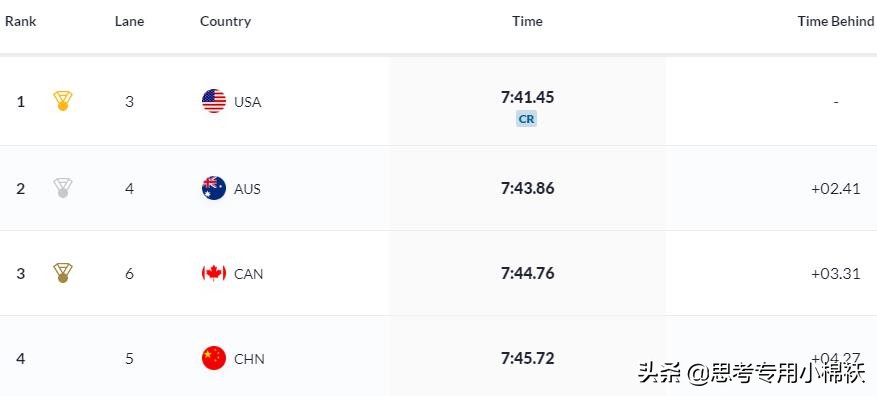Select the 7:45.72 time for CHN

click(527, 358)
